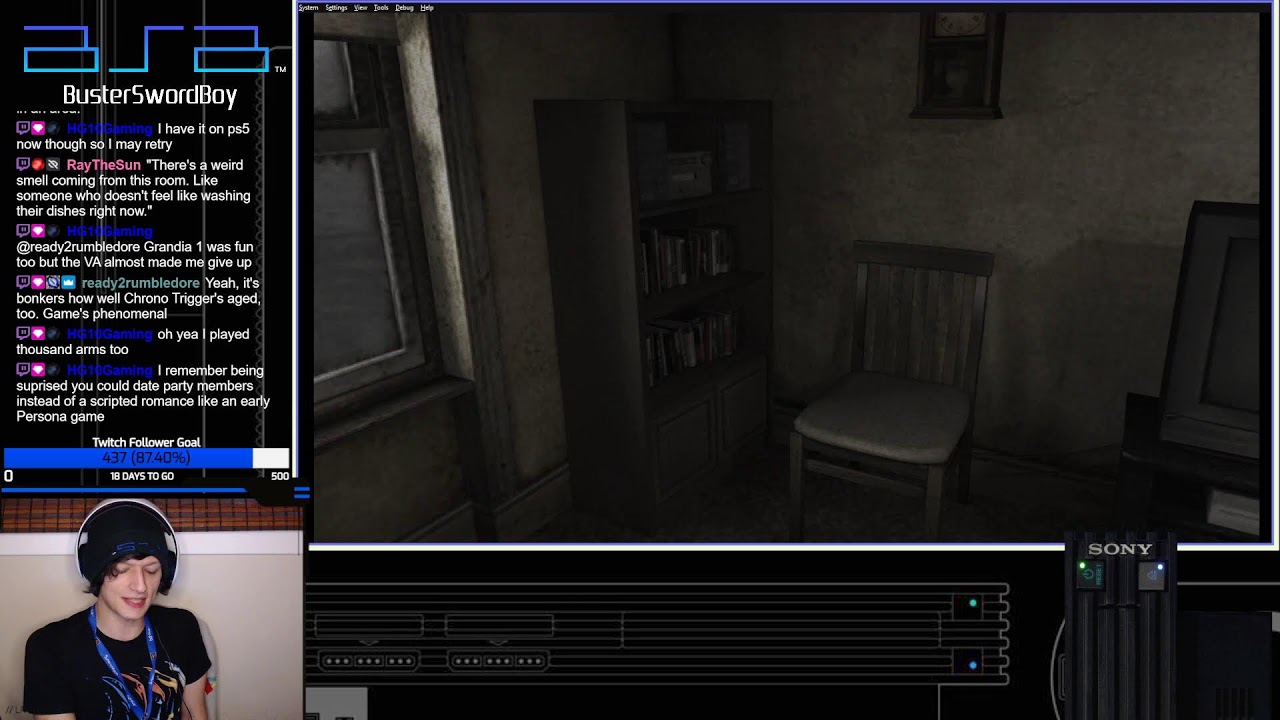
Task: Click the PS2 logo overlay
Action: [x=147, y=50]
